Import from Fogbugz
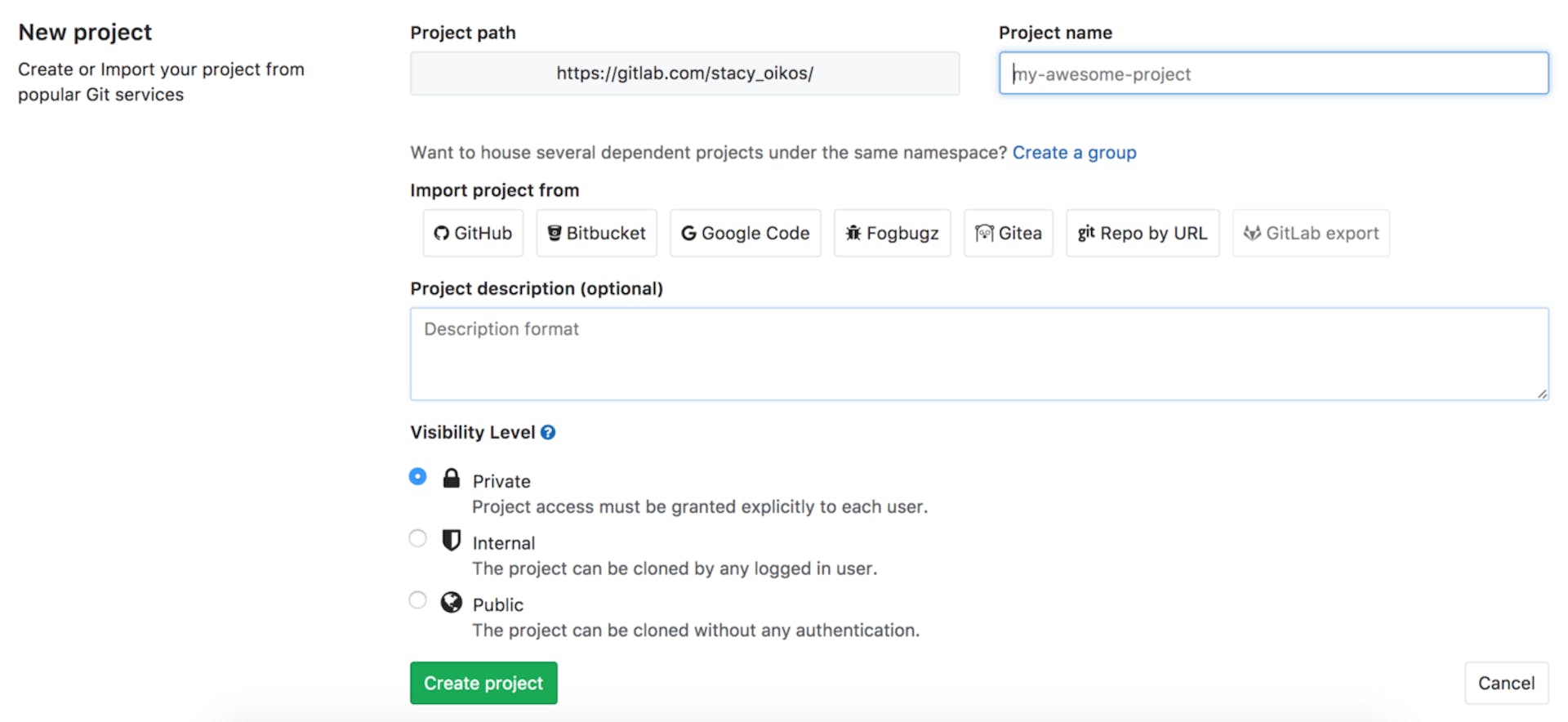 coord(892,233)
